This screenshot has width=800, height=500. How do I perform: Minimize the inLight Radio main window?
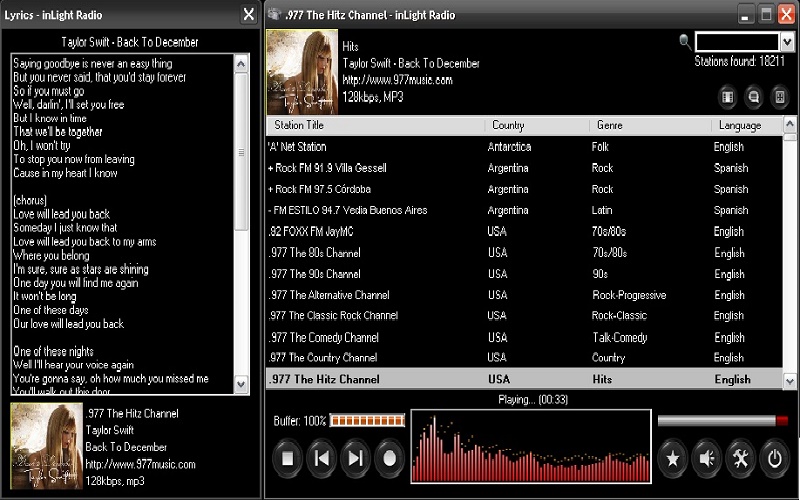[745, 14]
